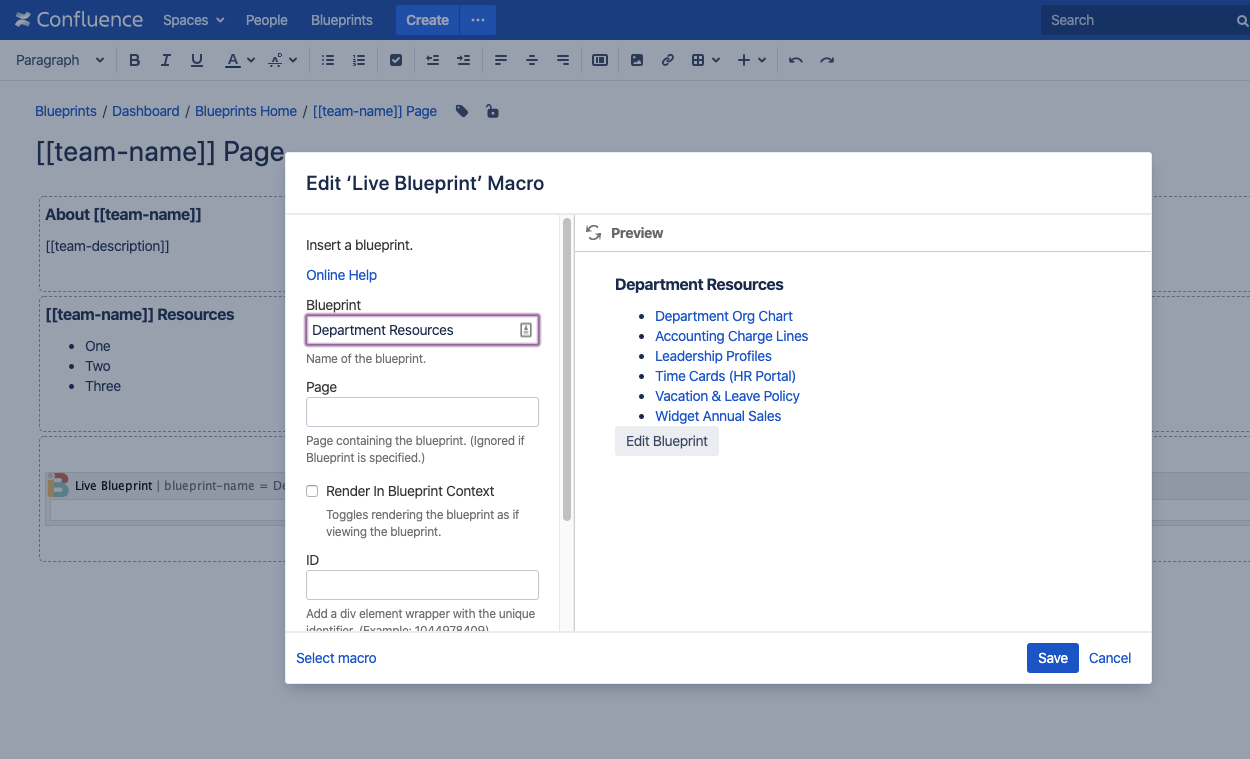Image resolution: width=1250 pixels, height=759 pixels.
Task: Open page labels tag icon
Action: point(462,111)
